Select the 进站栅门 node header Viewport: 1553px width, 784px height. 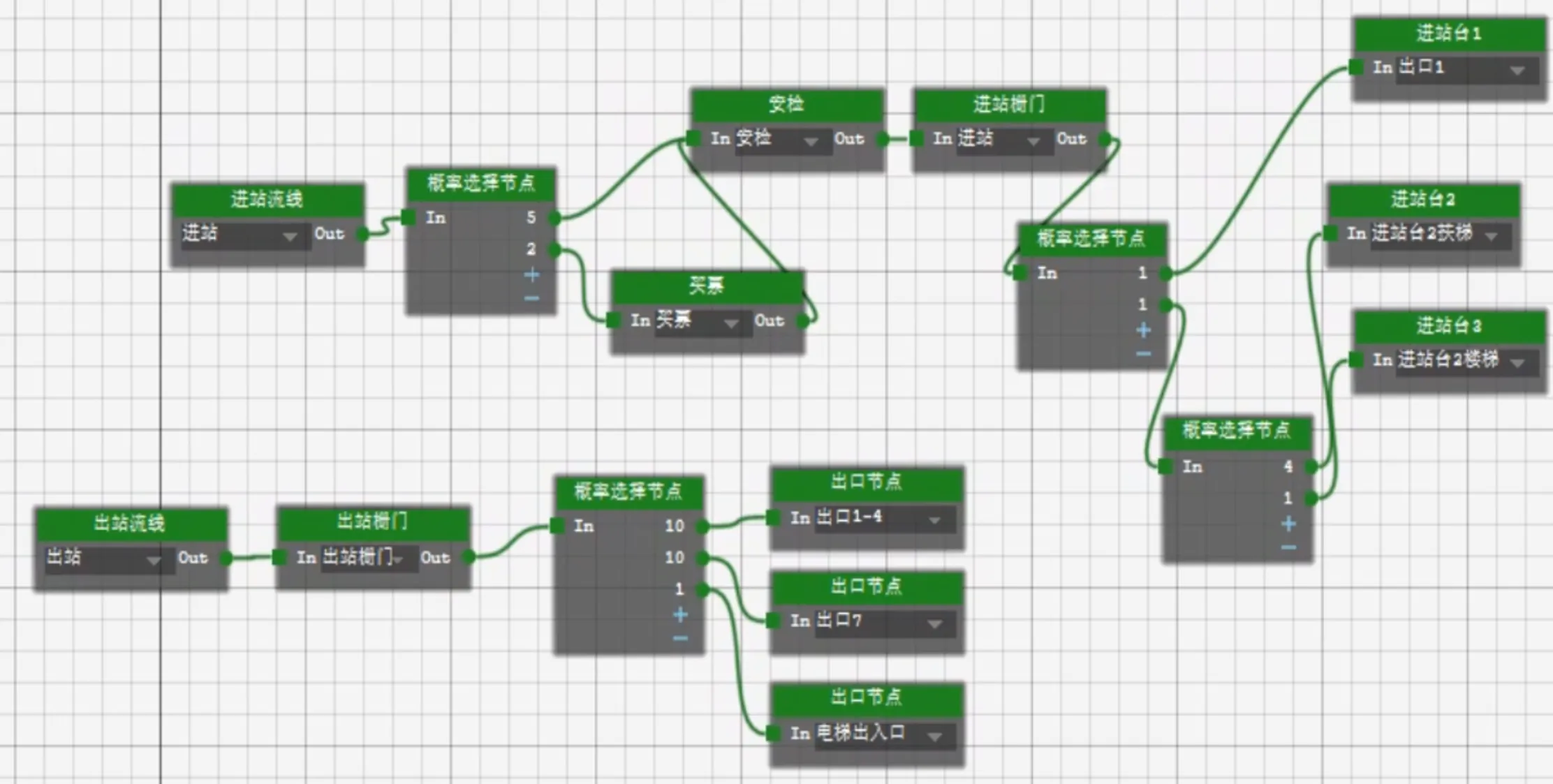(x=1009, y=105)
